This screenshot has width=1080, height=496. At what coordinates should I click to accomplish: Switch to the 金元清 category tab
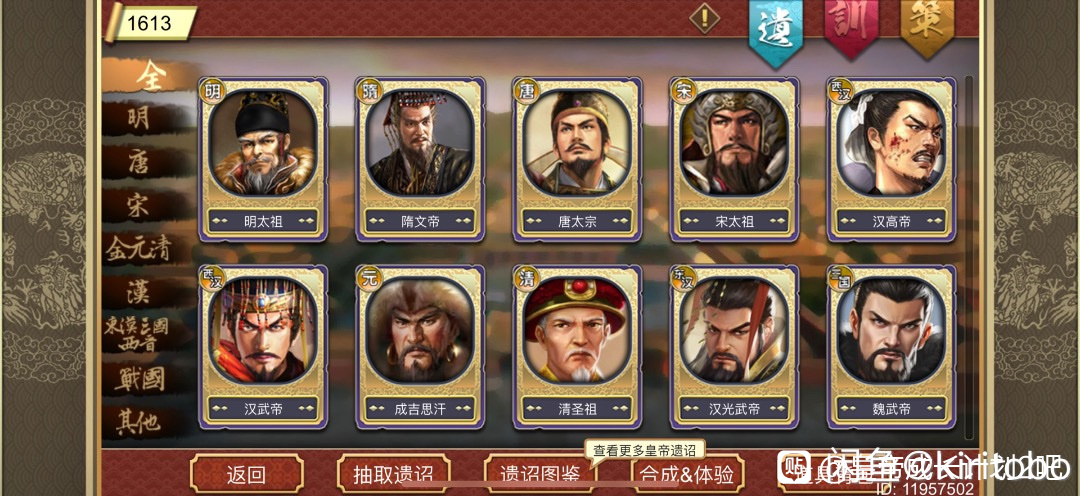point(139,249)
